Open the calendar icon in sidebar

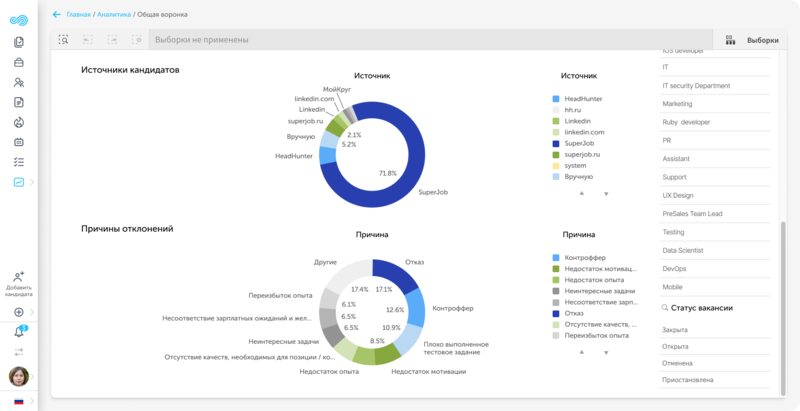point(19,142)
